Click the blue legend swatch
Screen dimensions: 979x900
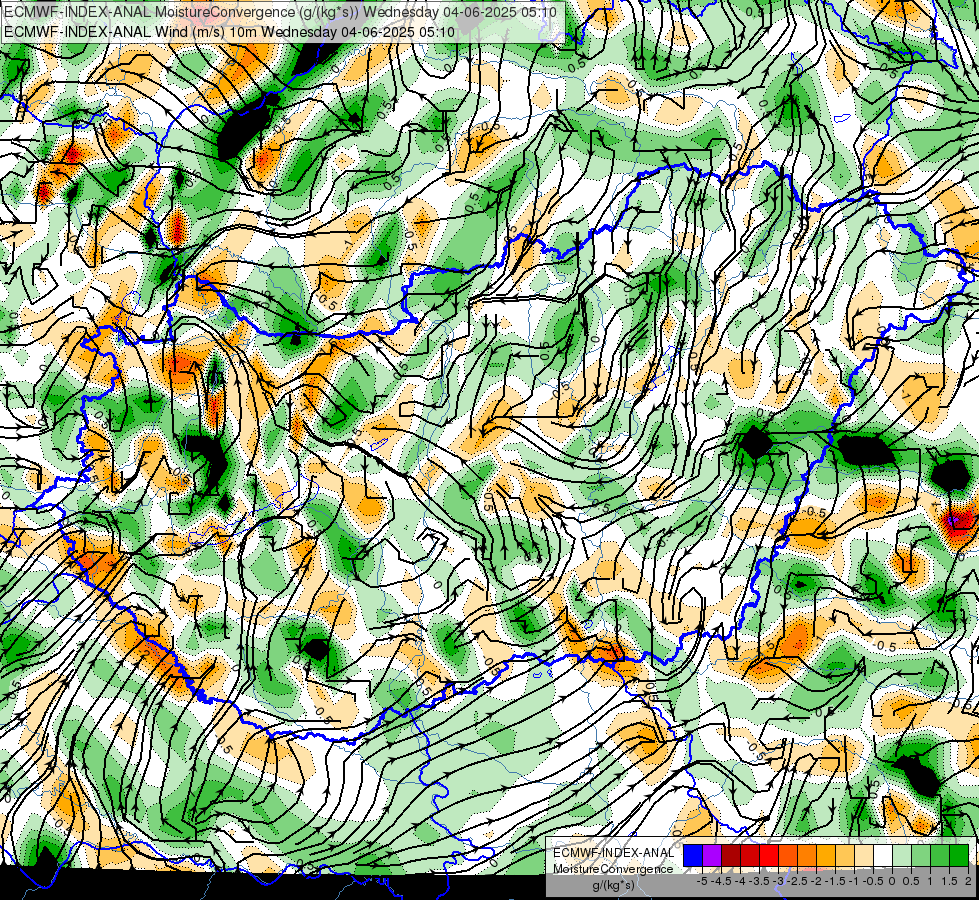tap(693, 855)
